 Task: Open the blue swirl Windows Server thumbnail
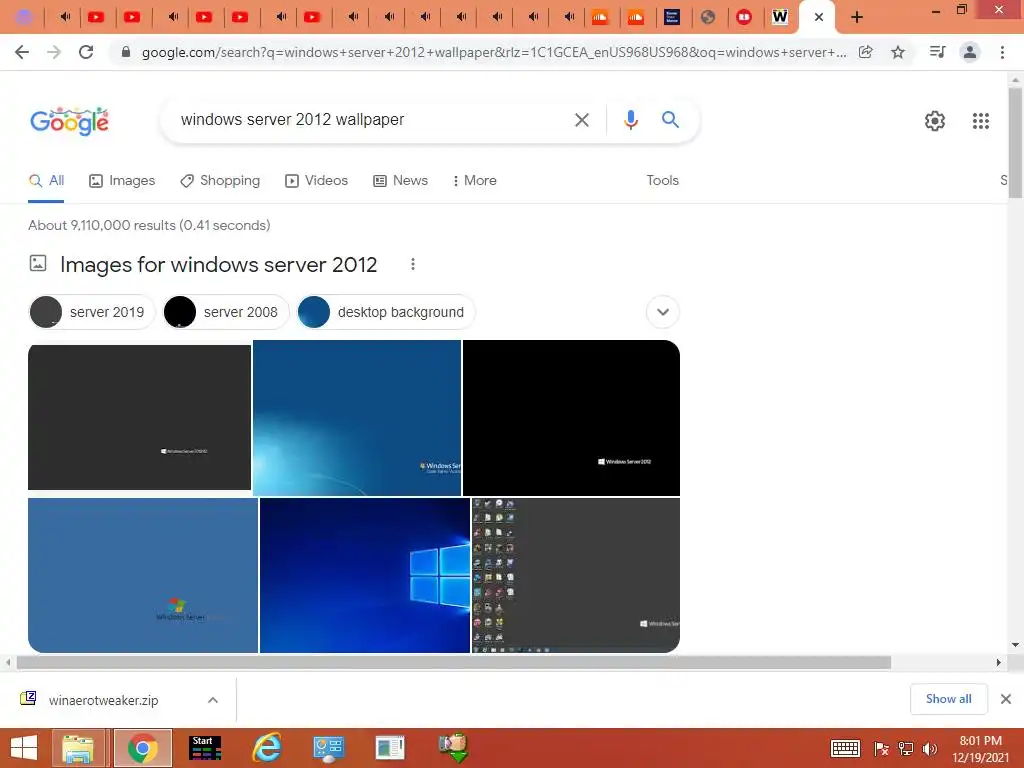point(357,418)
